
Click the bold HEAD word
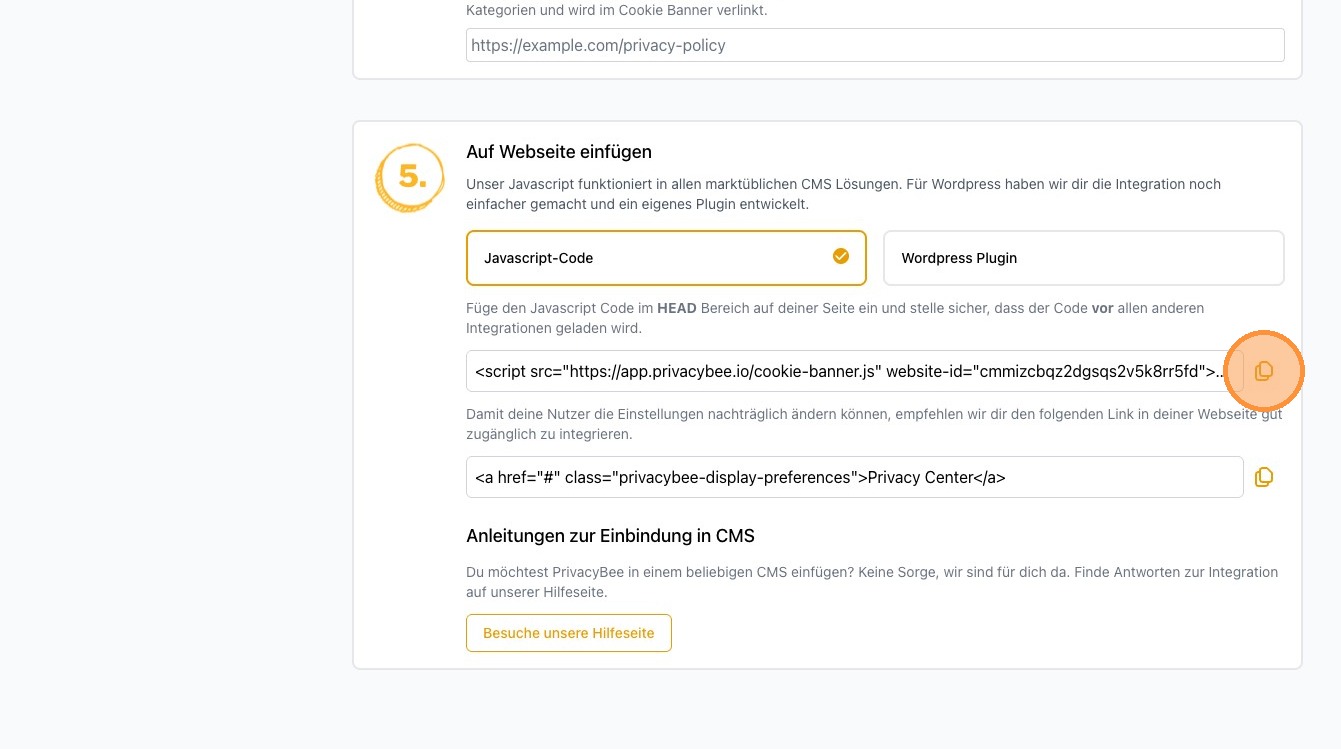676,308
